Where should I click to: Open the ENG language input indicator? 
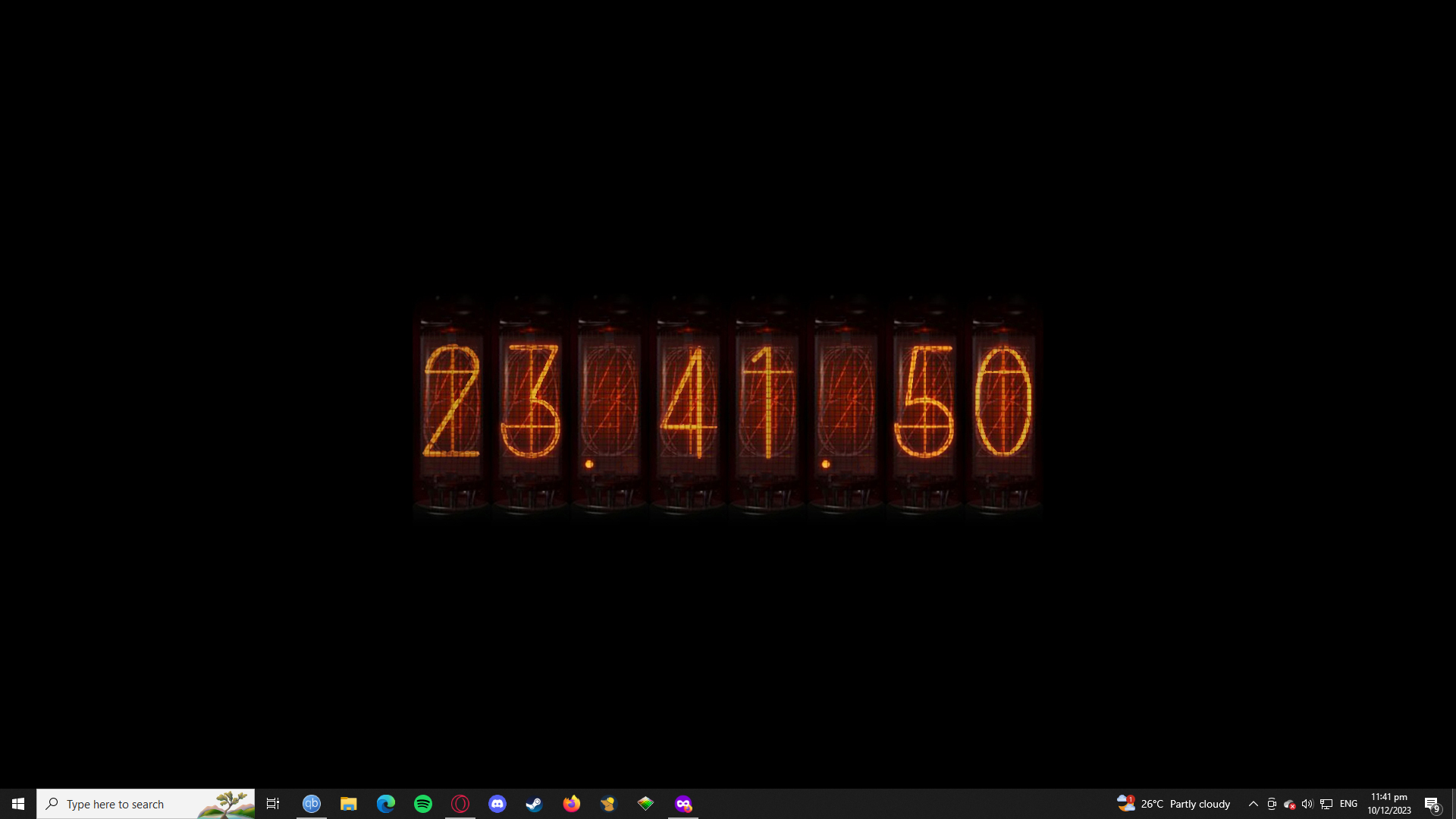[x=1348, y=804]
